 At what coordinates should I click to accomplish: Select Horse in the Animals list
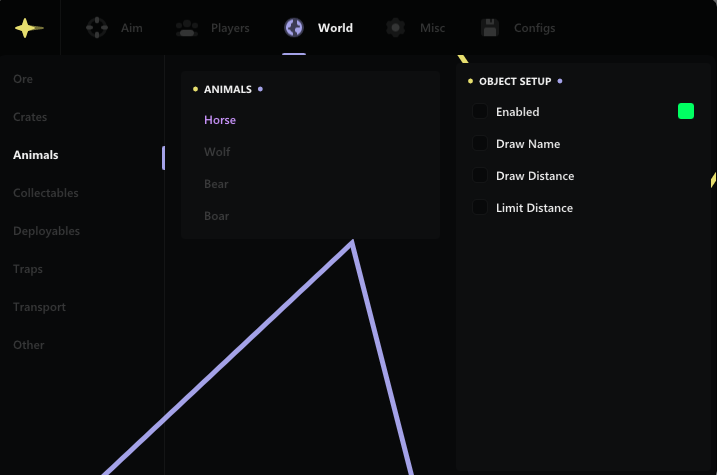coord(220,120)
